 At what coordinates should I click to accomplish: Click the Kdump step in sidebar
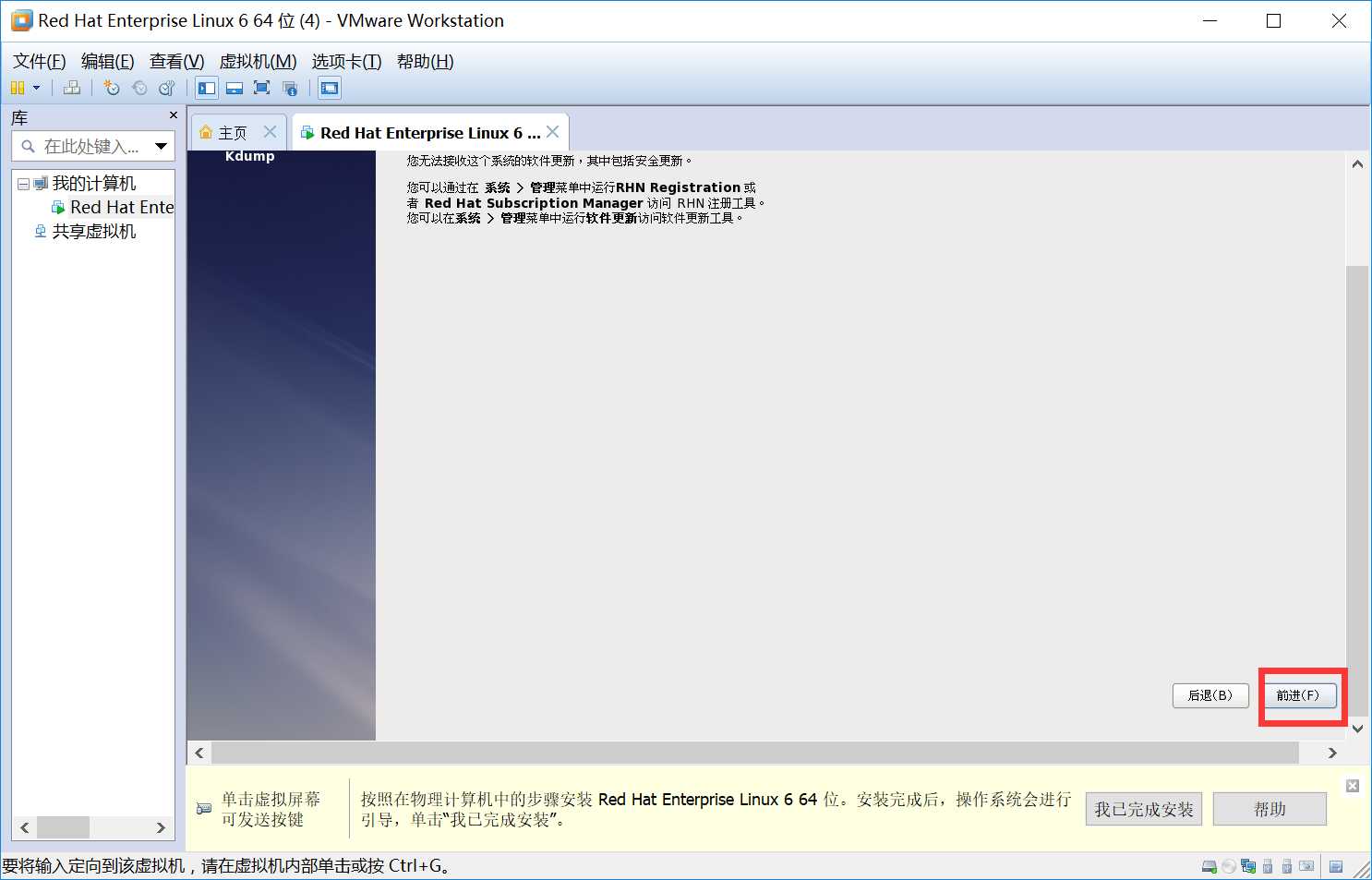250,156
